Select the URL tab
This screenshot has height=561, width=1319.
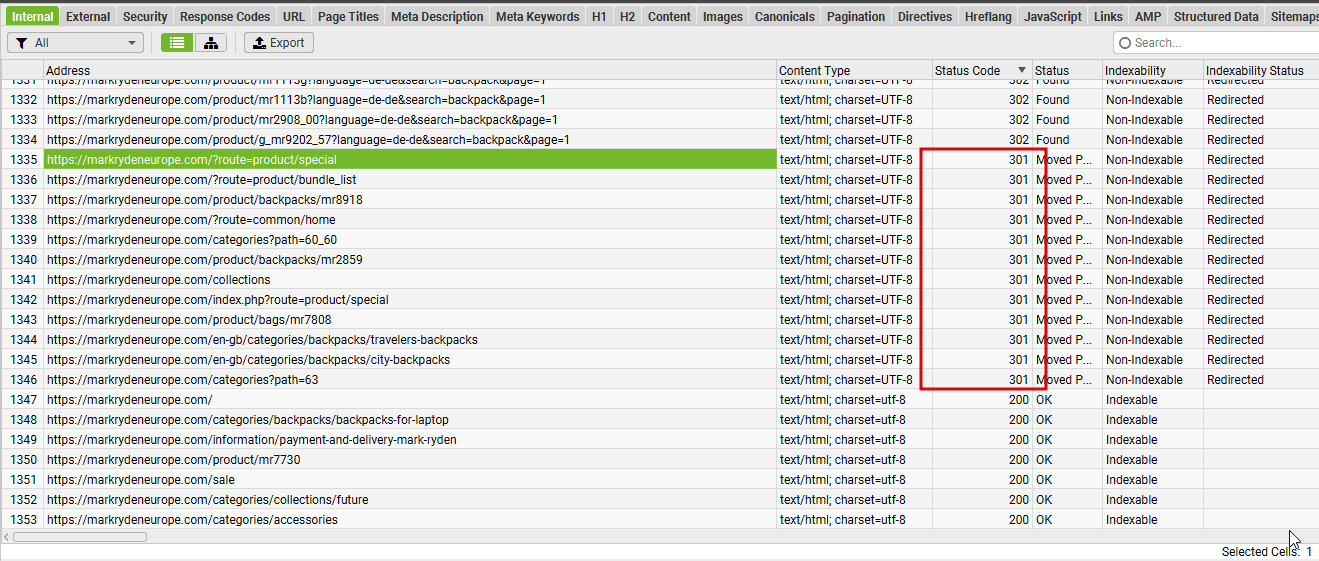coord(294,16)
